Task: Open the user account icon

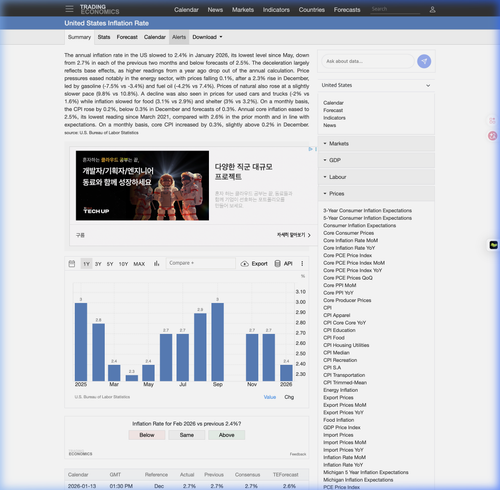Action: coord(432,9)
